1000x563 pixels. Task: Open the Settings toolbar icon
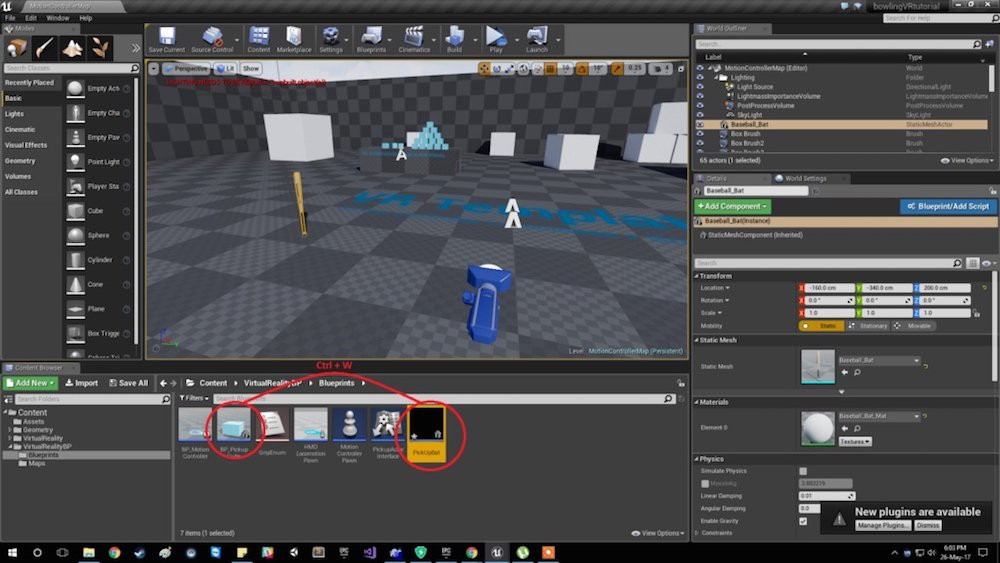(x=331, y=40)
